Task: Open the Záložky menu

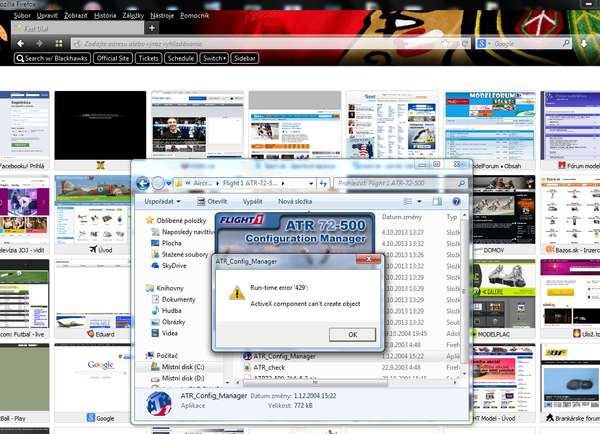Action: tap(133, 16)
